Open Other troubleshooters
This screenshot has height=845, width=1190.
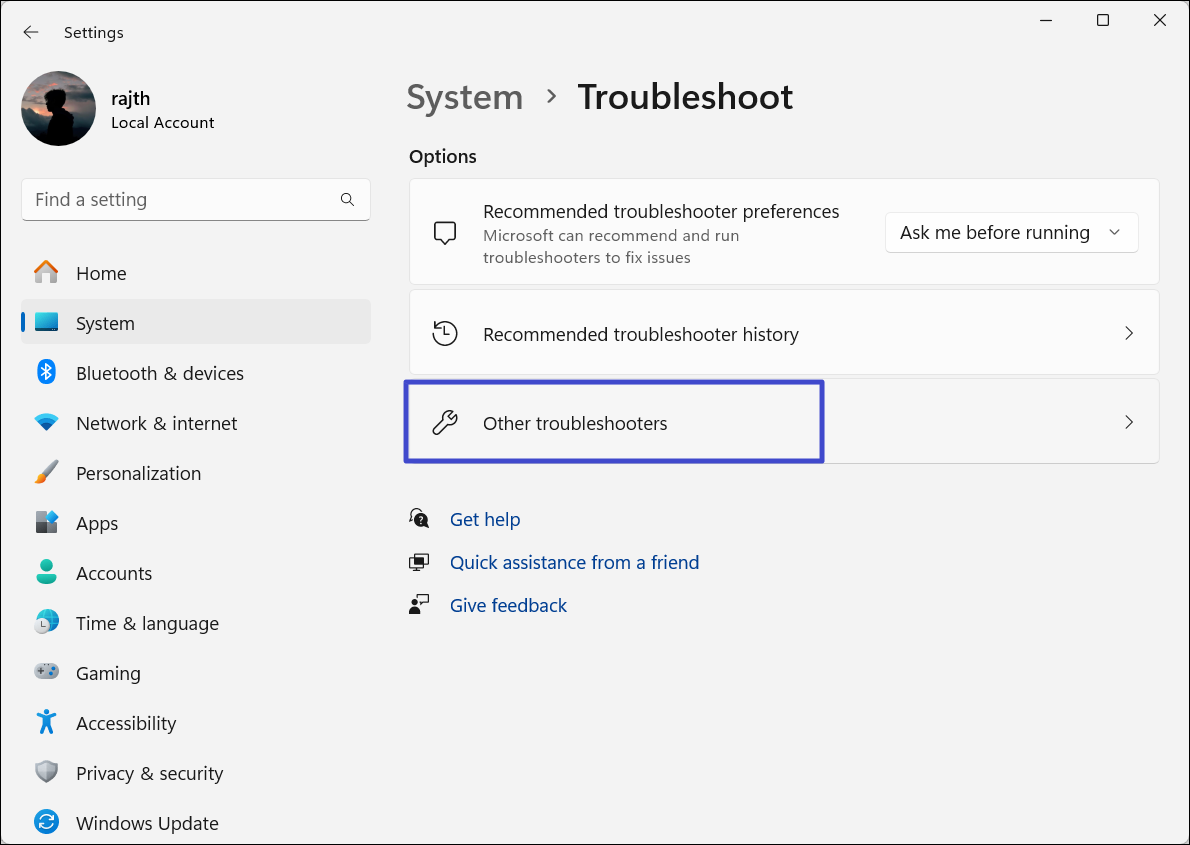pos(575,423)
